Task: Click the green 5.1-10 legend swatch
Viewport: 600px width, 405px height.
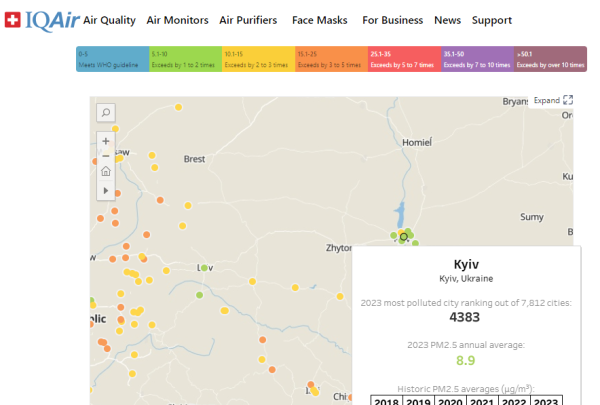Action: pos(185,60)
